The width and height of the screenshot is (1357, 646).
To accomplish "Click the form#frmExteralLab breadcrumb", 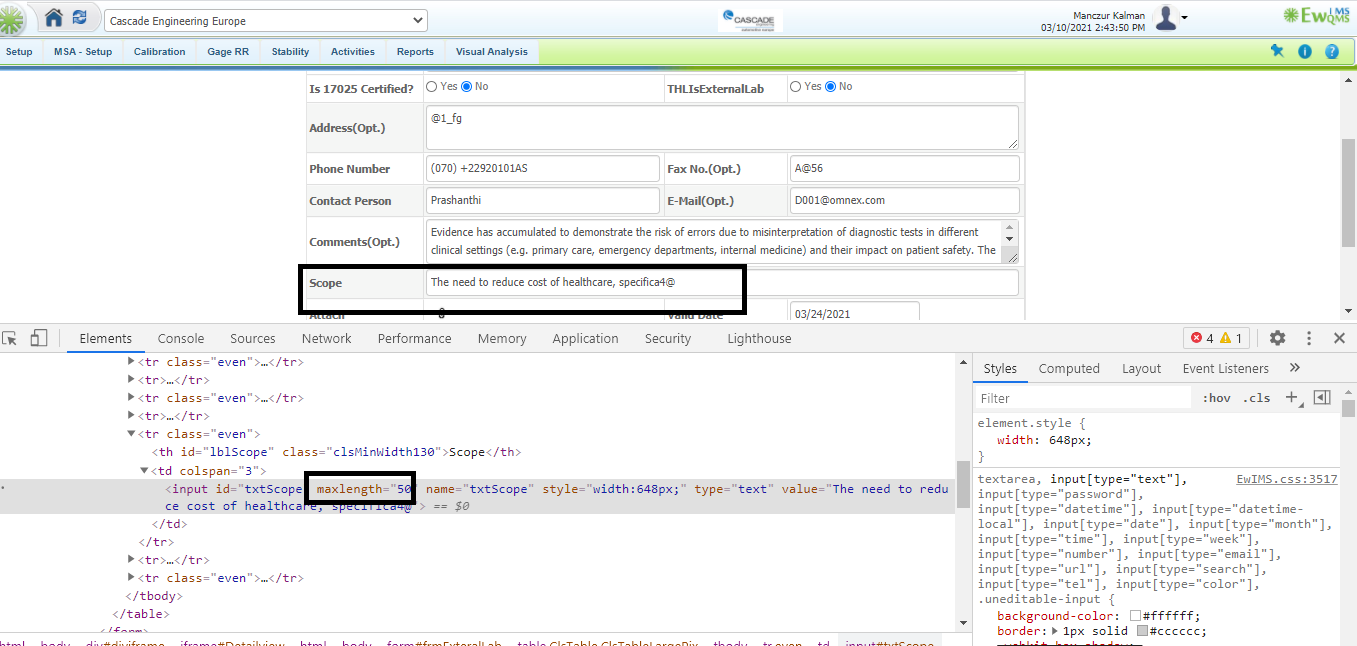I will (446, 643).
